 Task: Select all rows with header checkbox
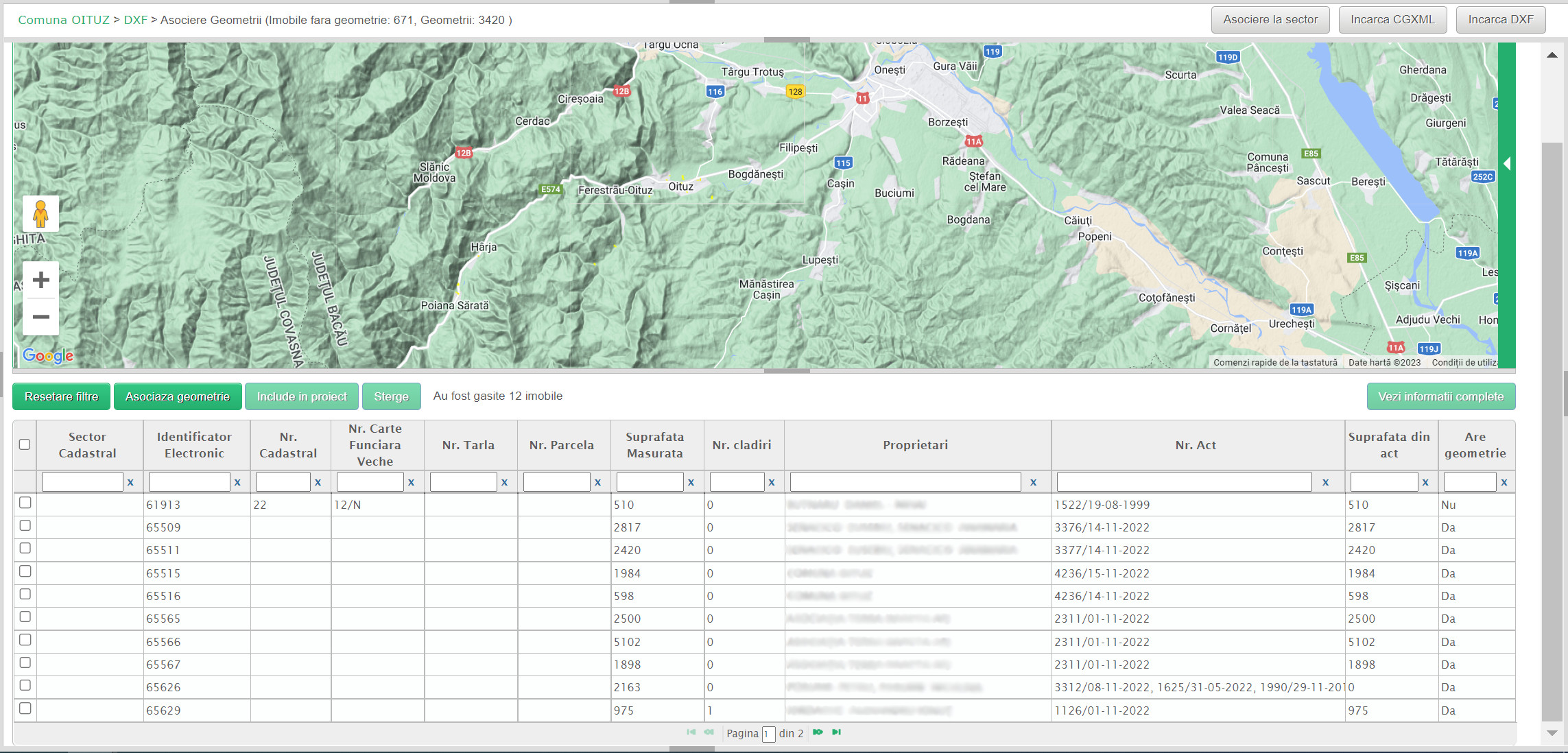[25, 444]
